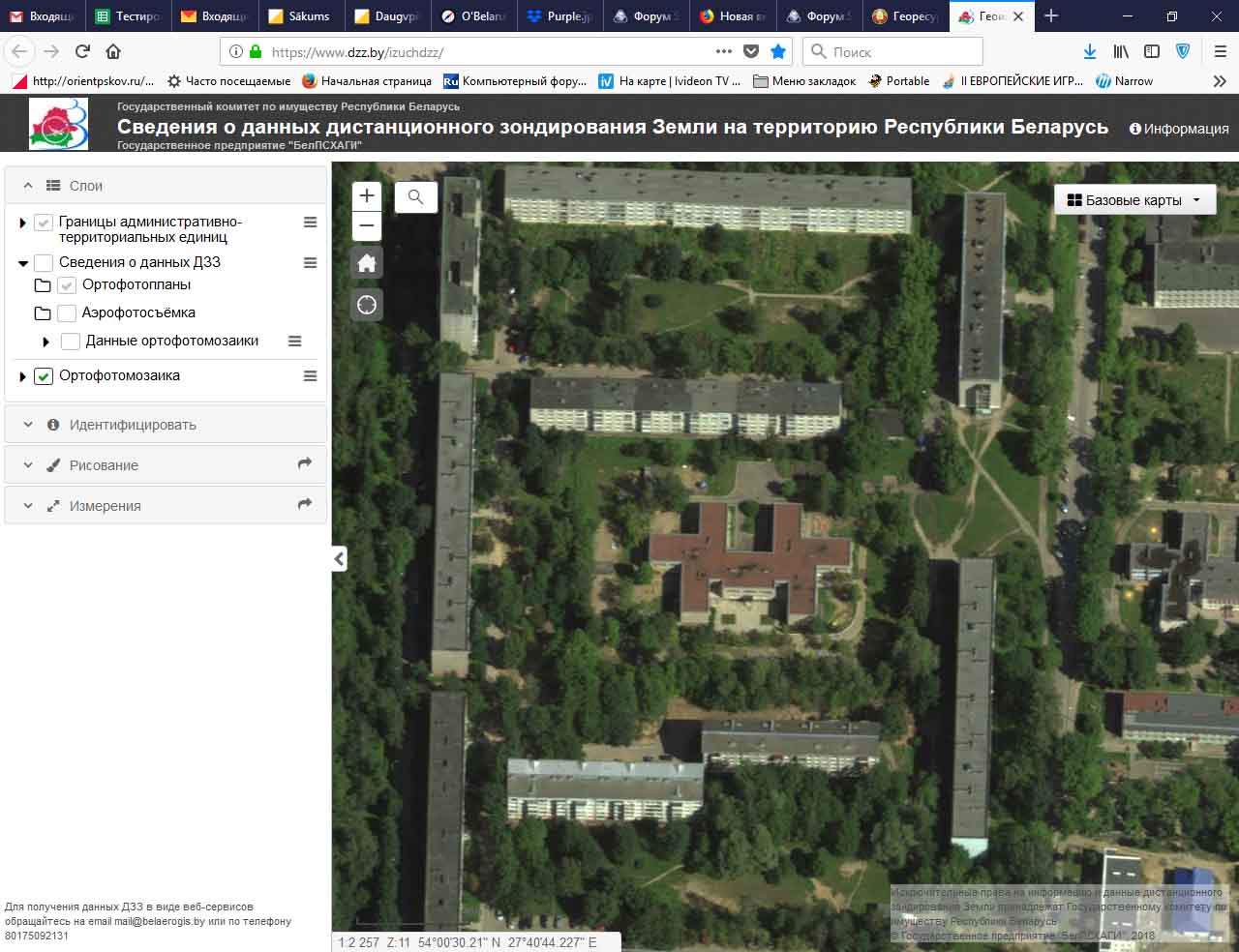Collapse the left side panel arrow
The image size is (1239, 952).
[339, 558]
